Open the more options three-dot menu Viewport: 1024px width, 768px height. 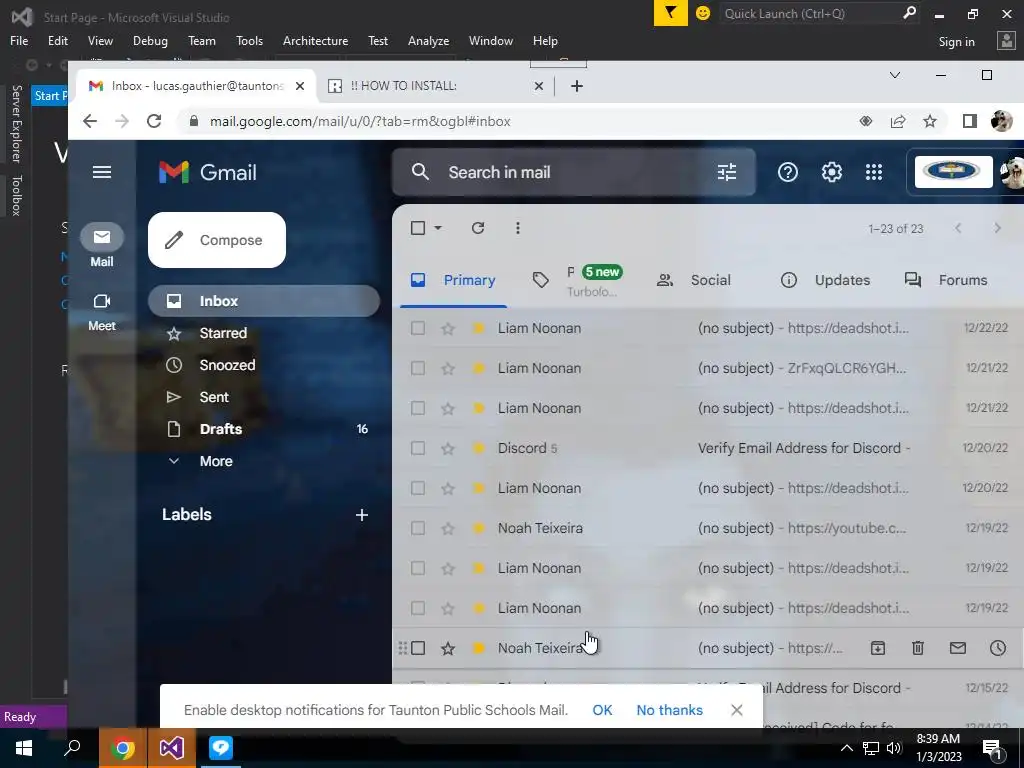pyautogui.click(x=518, y=228)
